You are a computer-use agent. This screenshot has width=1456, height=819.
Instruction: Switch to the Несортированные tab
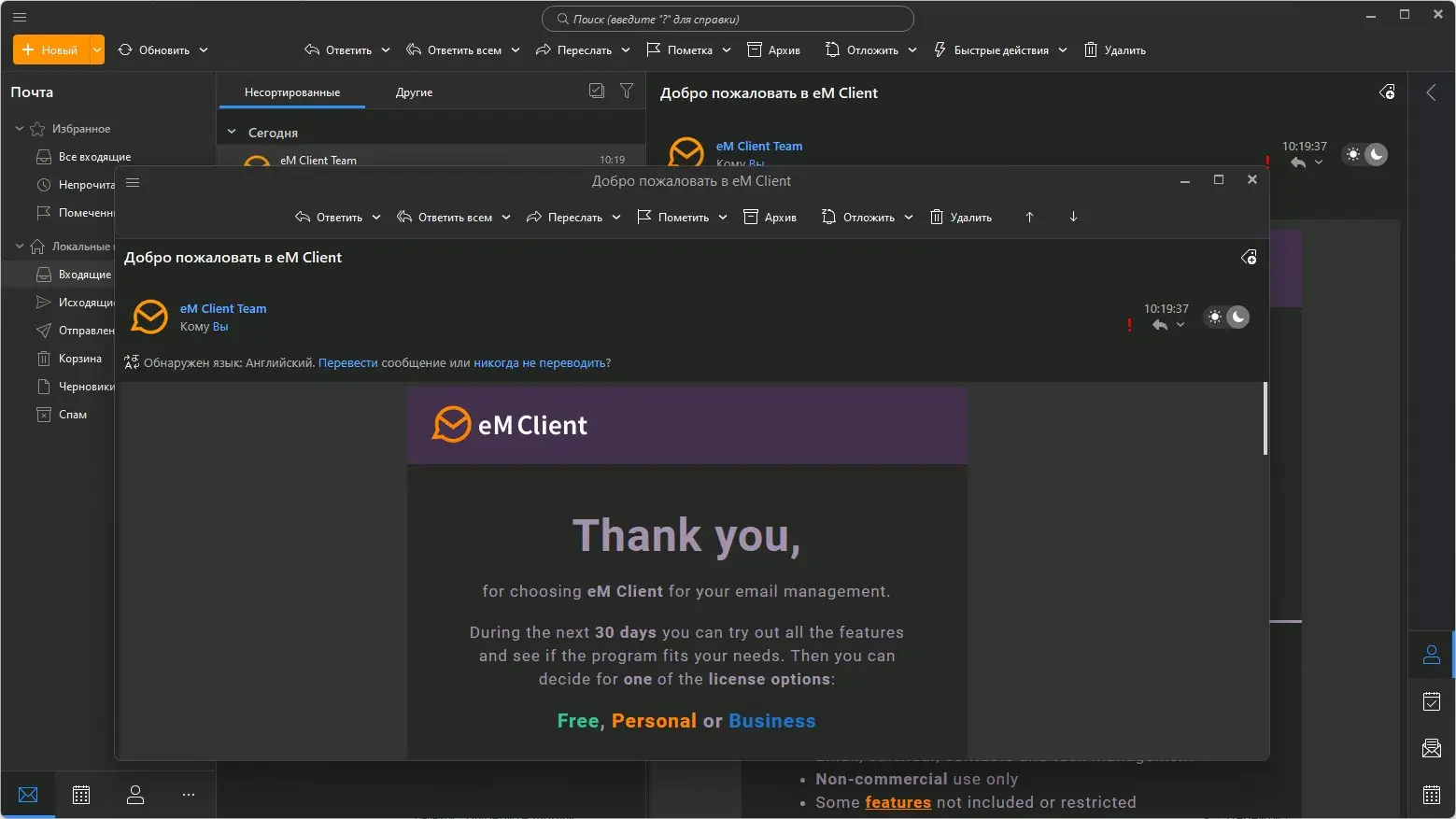pyautogui.click(x=292, y=92)
